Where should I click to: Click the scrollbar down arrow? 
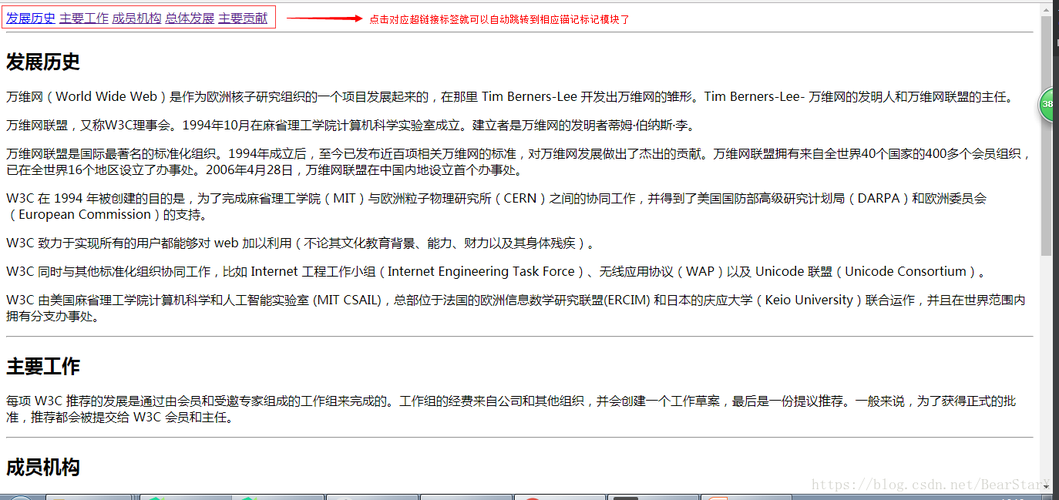(1046, 488)
